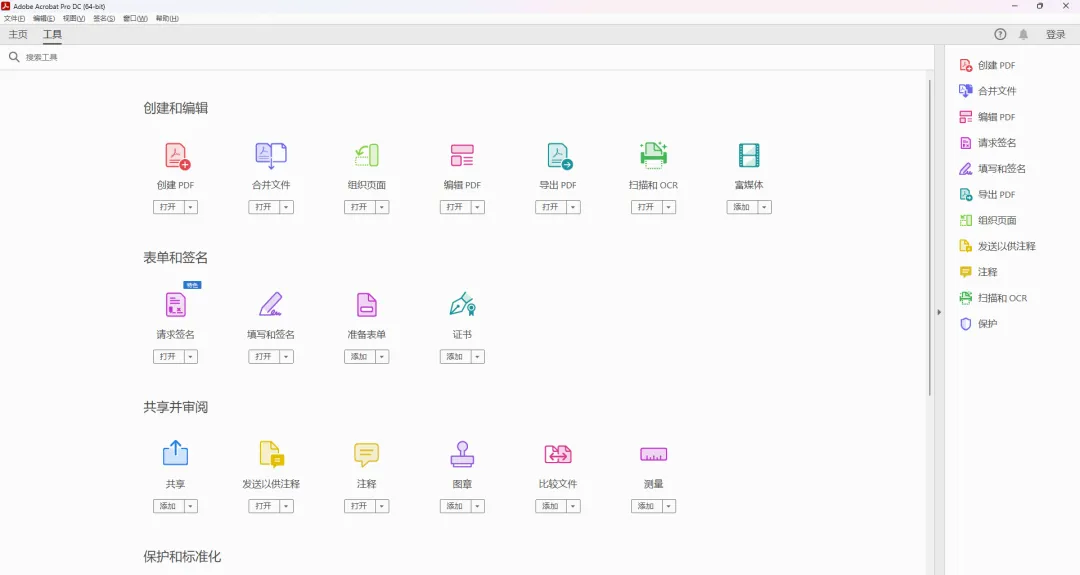Select 组织页面 in right sidebar
The image size is (1080, 575).
point(988,220)
